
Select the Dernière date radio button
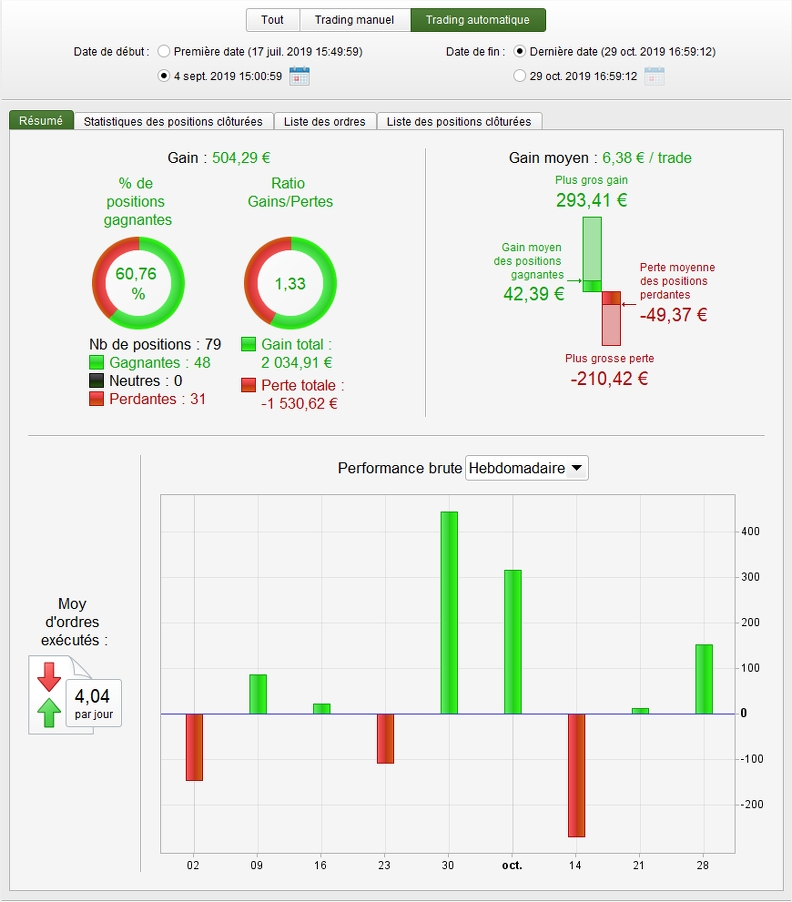pos(519,51)
